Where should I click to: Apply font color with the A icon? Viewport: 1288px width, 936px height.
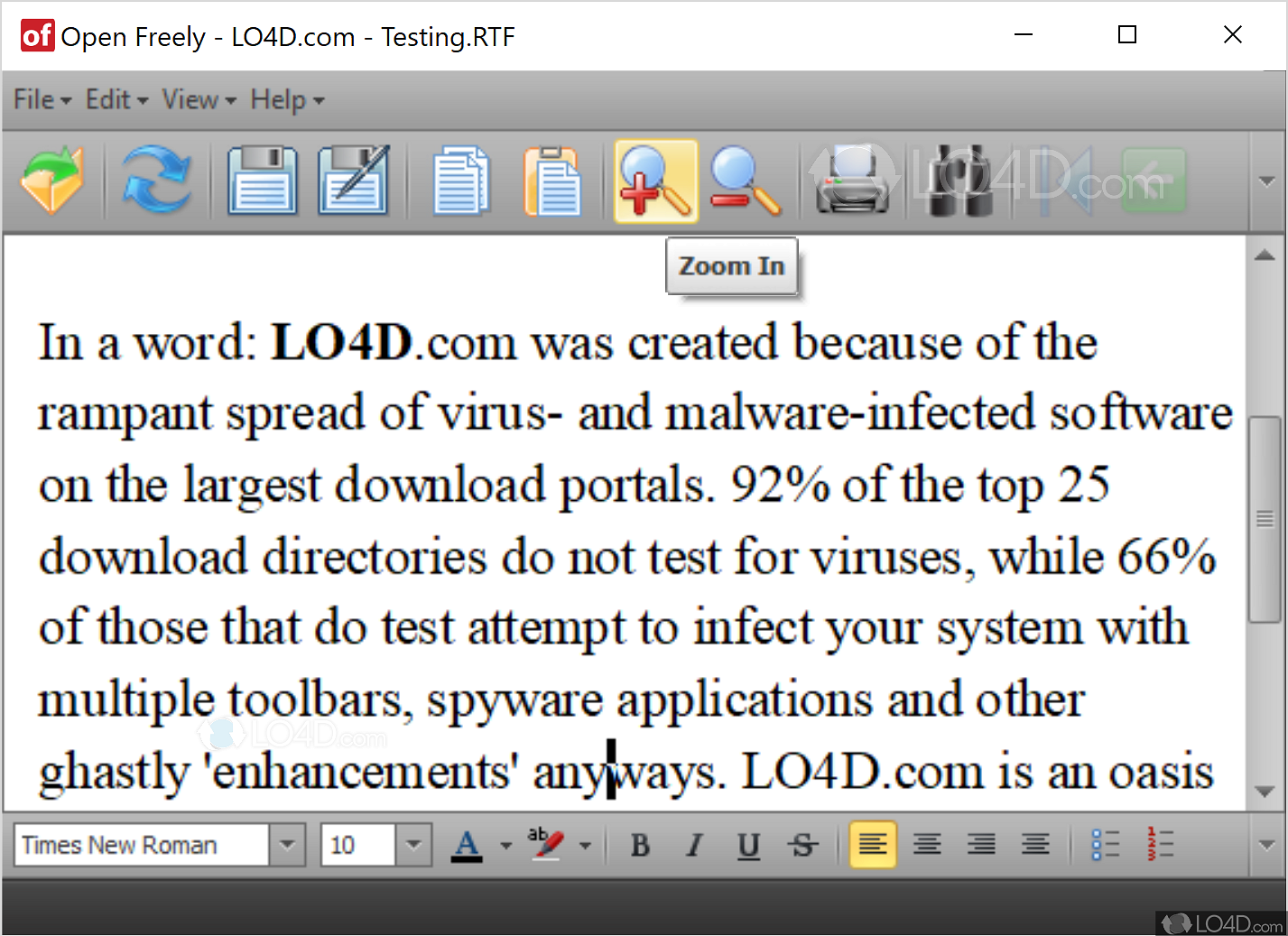coord(467,845)
